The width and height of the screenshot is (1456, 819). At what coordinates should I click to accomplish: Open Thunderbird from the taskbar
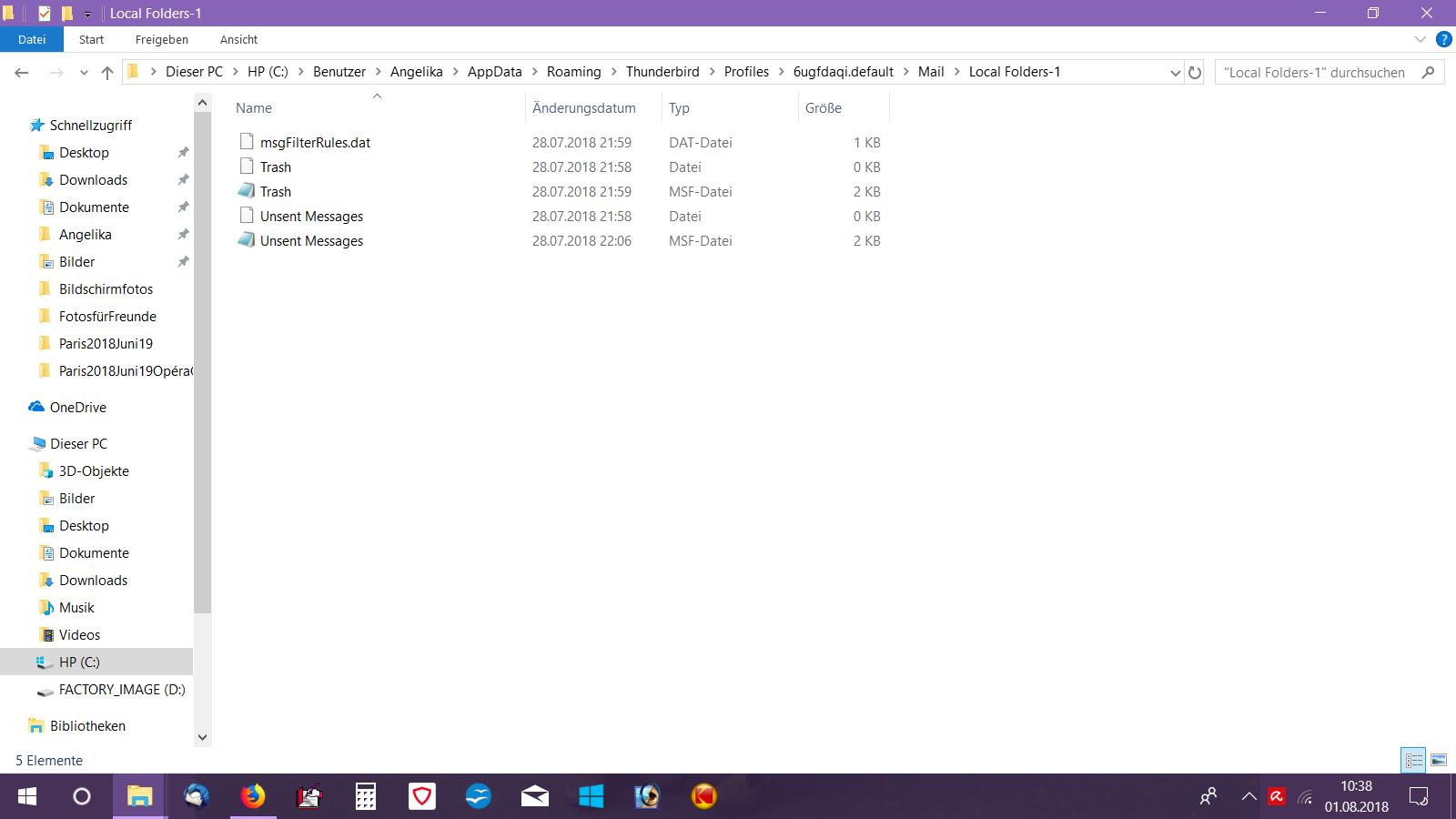pos(197,796)
